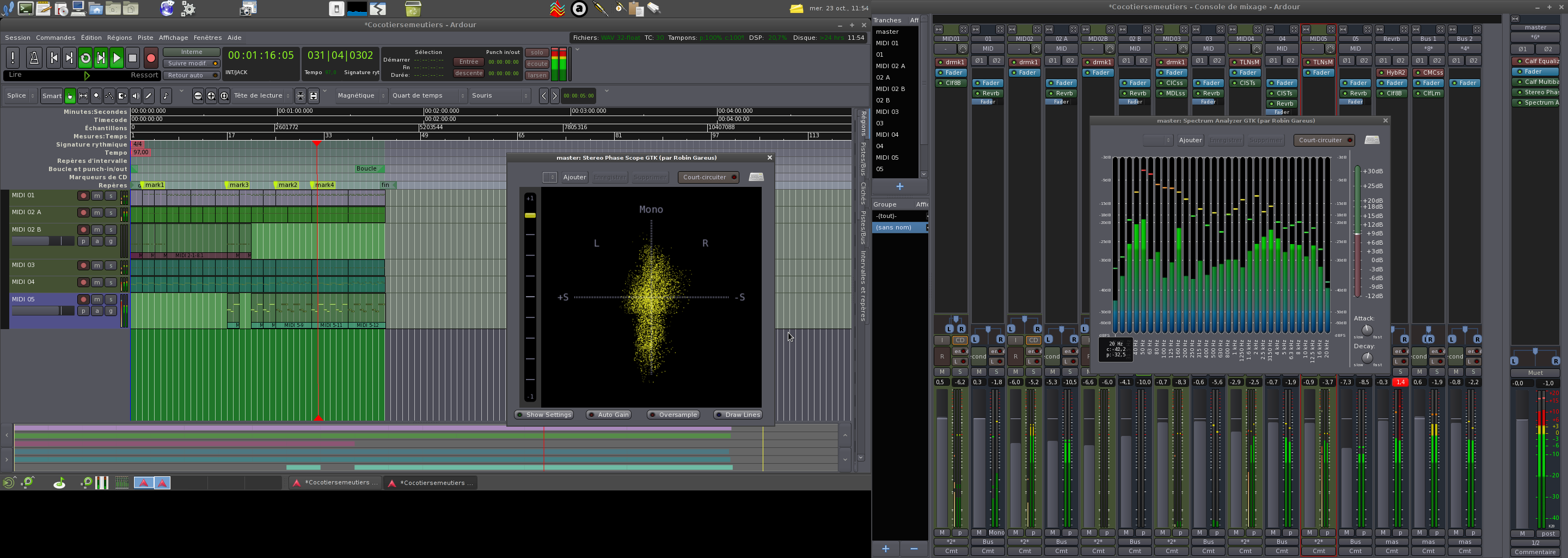Image resolution: width=1568 pixels, height=558 pixels.
Task: Mute the MIDI 03 track
Action: click(97, 265)
